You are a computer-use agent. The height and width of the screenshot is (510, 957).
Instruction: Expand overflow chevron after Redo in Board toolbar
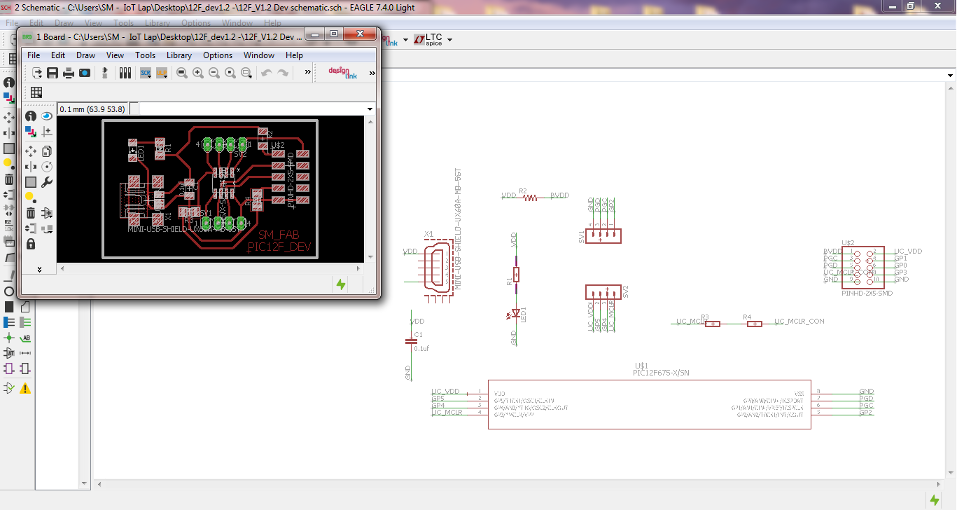307,72
